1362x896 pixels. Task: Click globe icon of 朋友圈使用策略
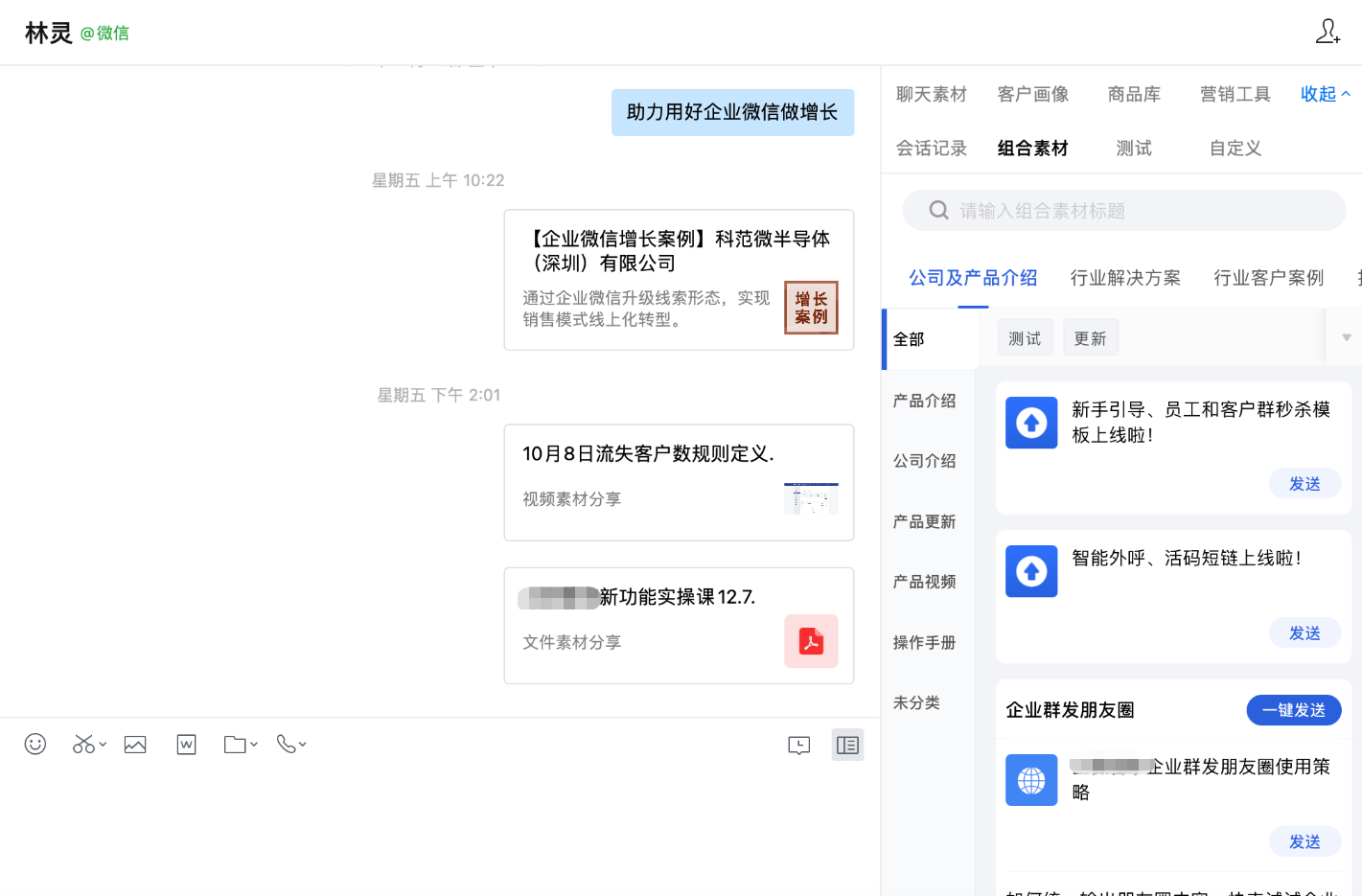(x=1031, y=780)
